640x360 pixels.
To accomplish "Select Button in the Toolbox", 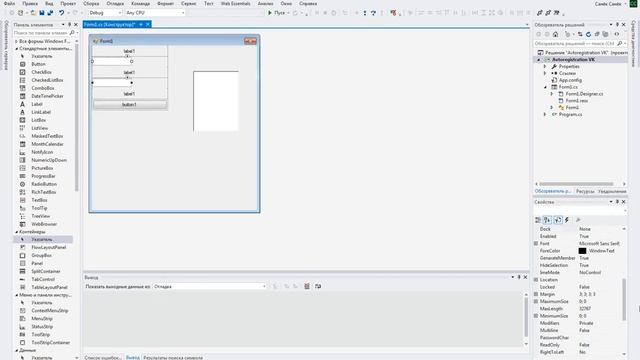I will click(38, 64).
